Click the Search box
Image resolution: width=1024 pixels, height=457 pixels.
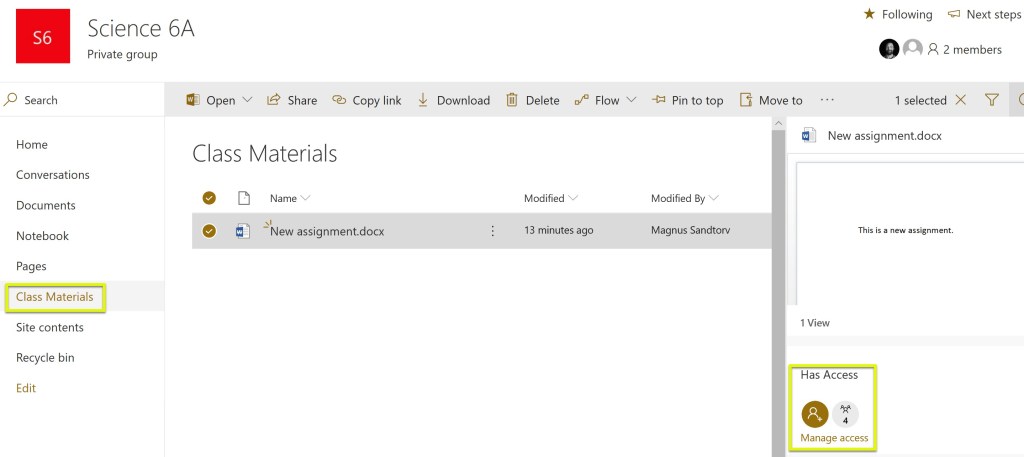pyautogui.click(x=80, y=100)
